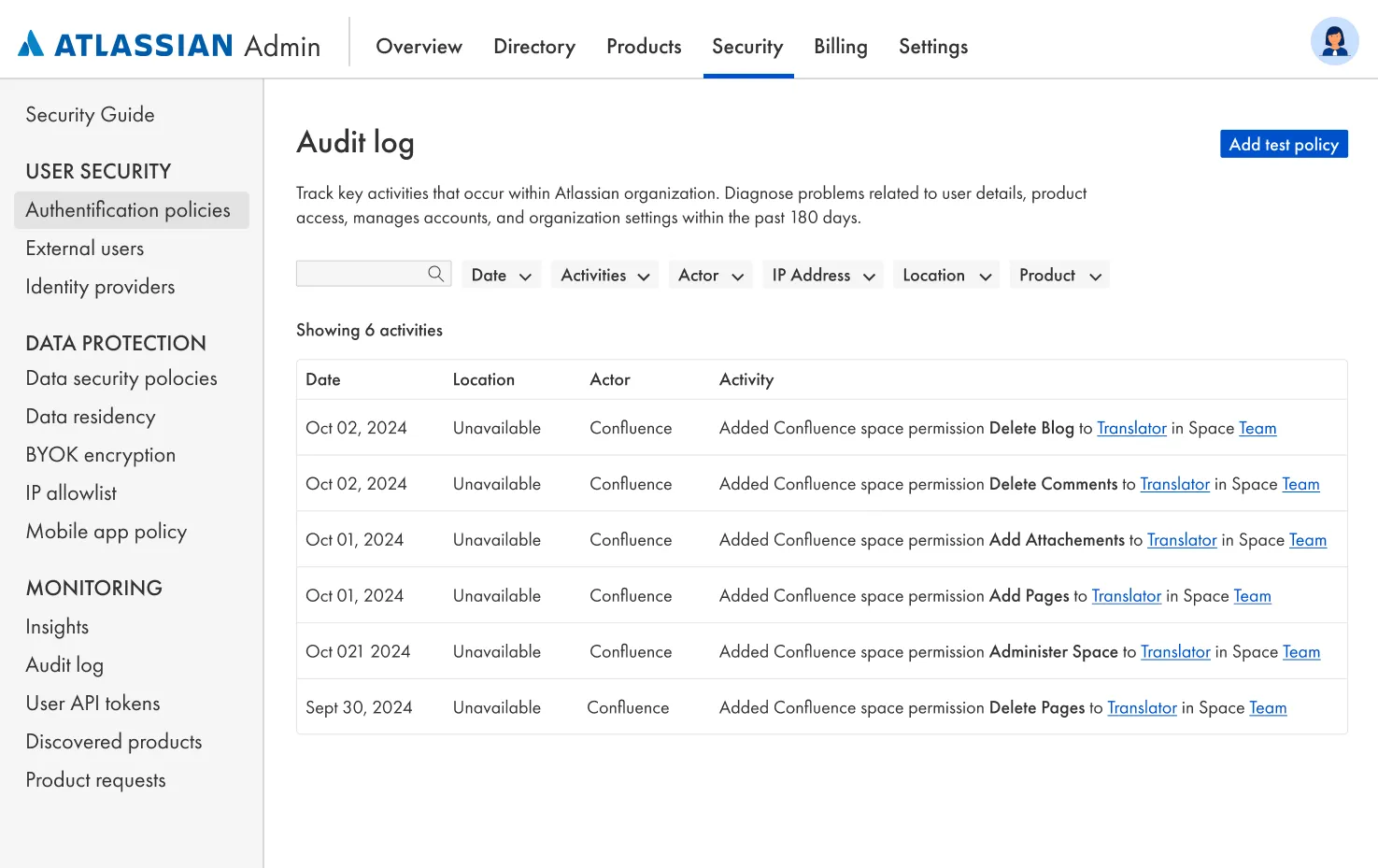The image size is (1378, 868).
Task: Go to IP allowlist in sidebar
Action: pos(71,493)
